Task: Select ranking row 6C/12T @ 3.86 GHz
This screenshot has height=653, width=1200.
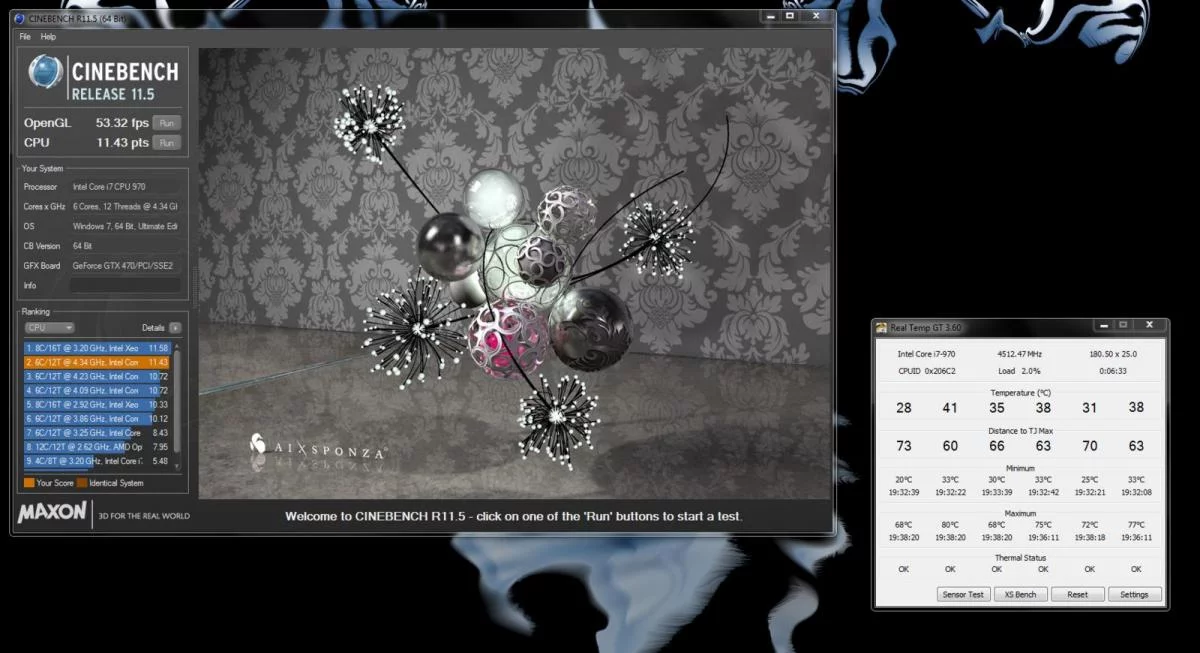Action: [x=97, y=418]
